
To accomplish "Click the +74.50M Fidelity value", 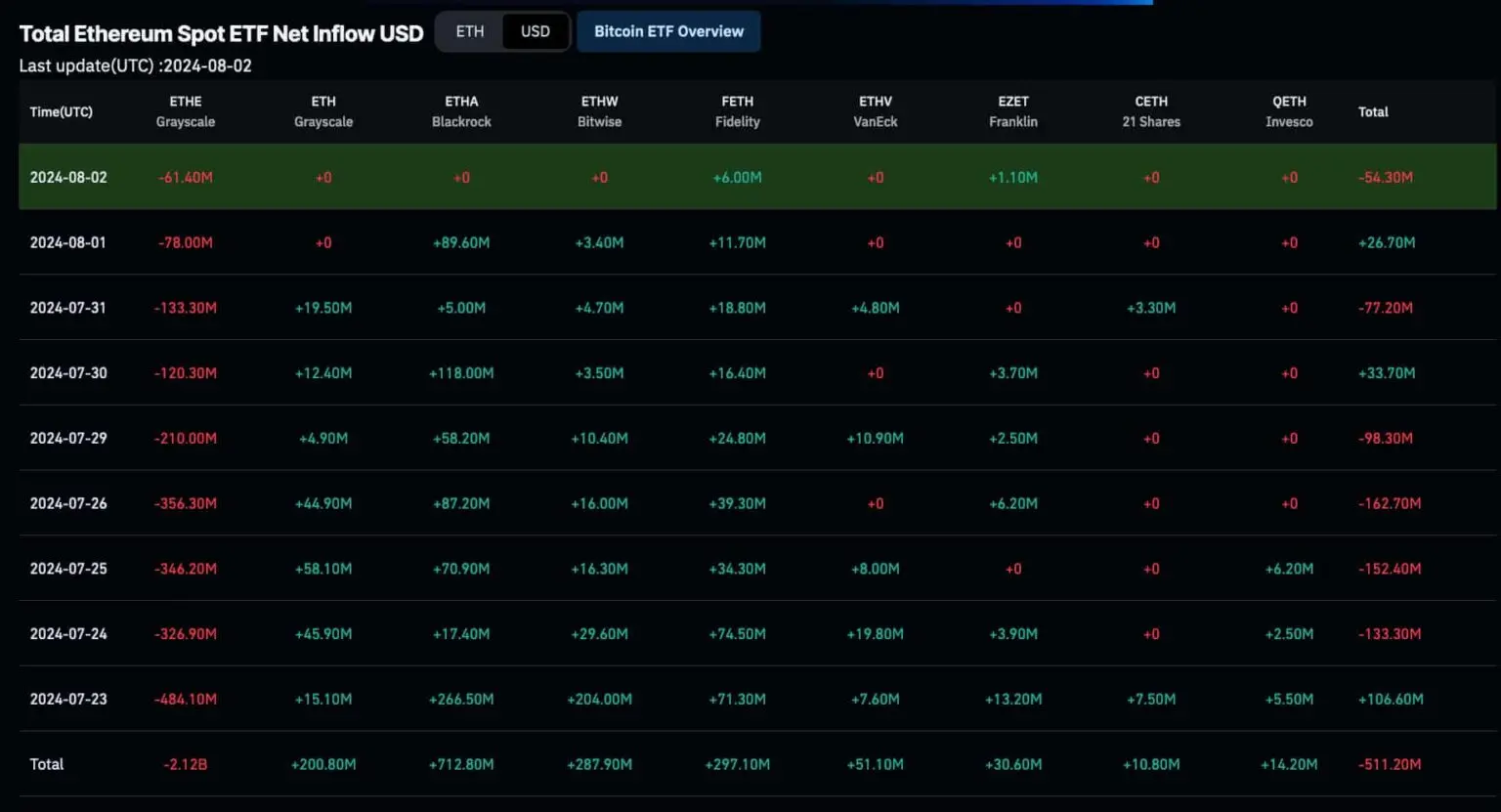I will pyautogui.click(x=738, y=634).
